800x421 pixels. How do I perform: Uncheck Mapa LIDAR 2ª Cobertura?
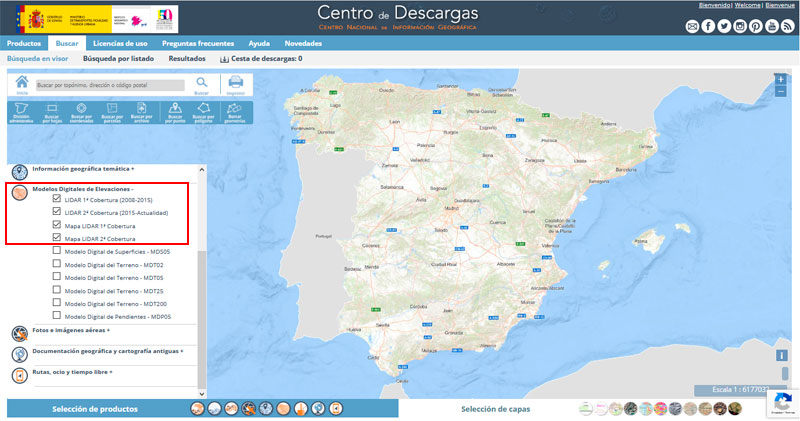57,237
